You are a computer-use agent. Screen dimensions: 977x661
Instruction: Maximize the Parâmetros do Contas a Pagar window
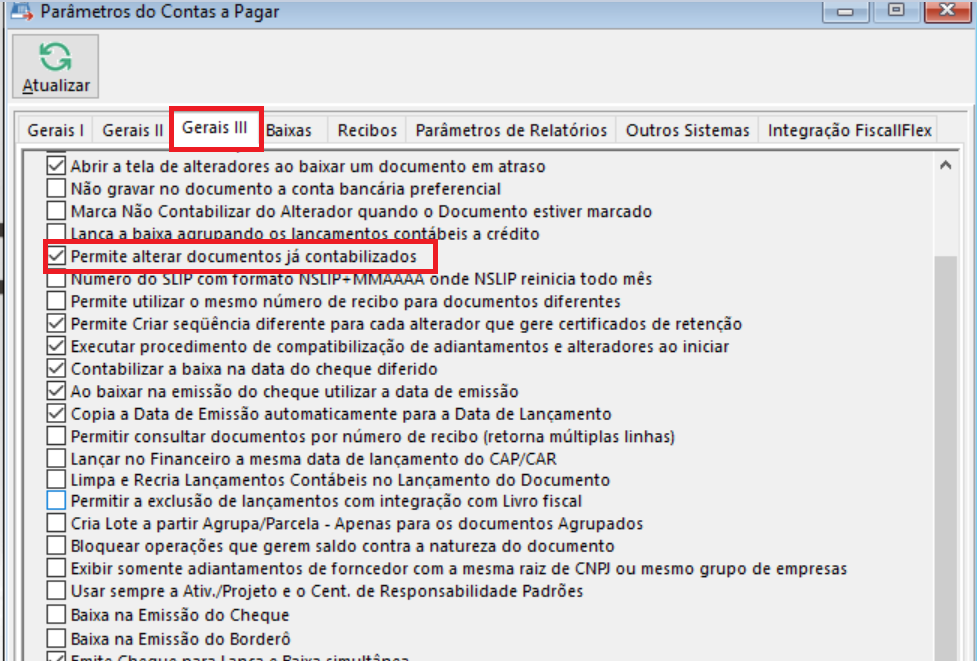tap(896, 11)
